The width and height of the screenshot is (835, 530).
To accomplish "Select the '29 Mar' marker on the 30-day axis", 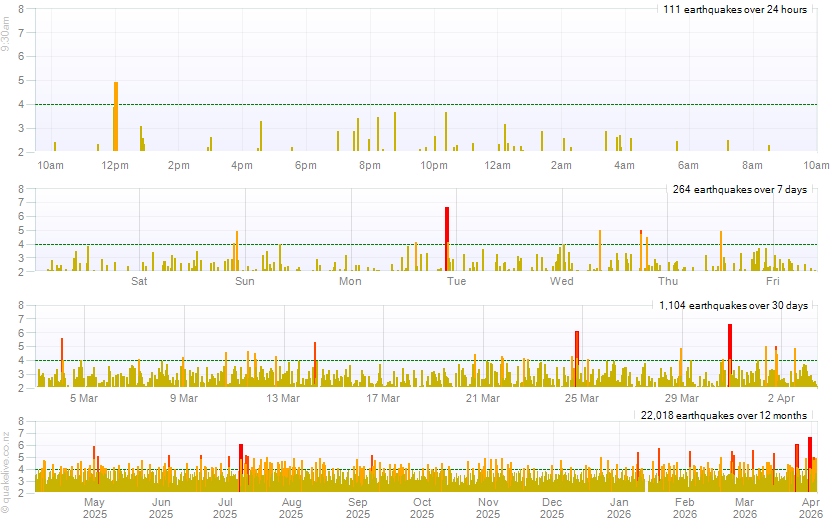I will tap(682, 398).
